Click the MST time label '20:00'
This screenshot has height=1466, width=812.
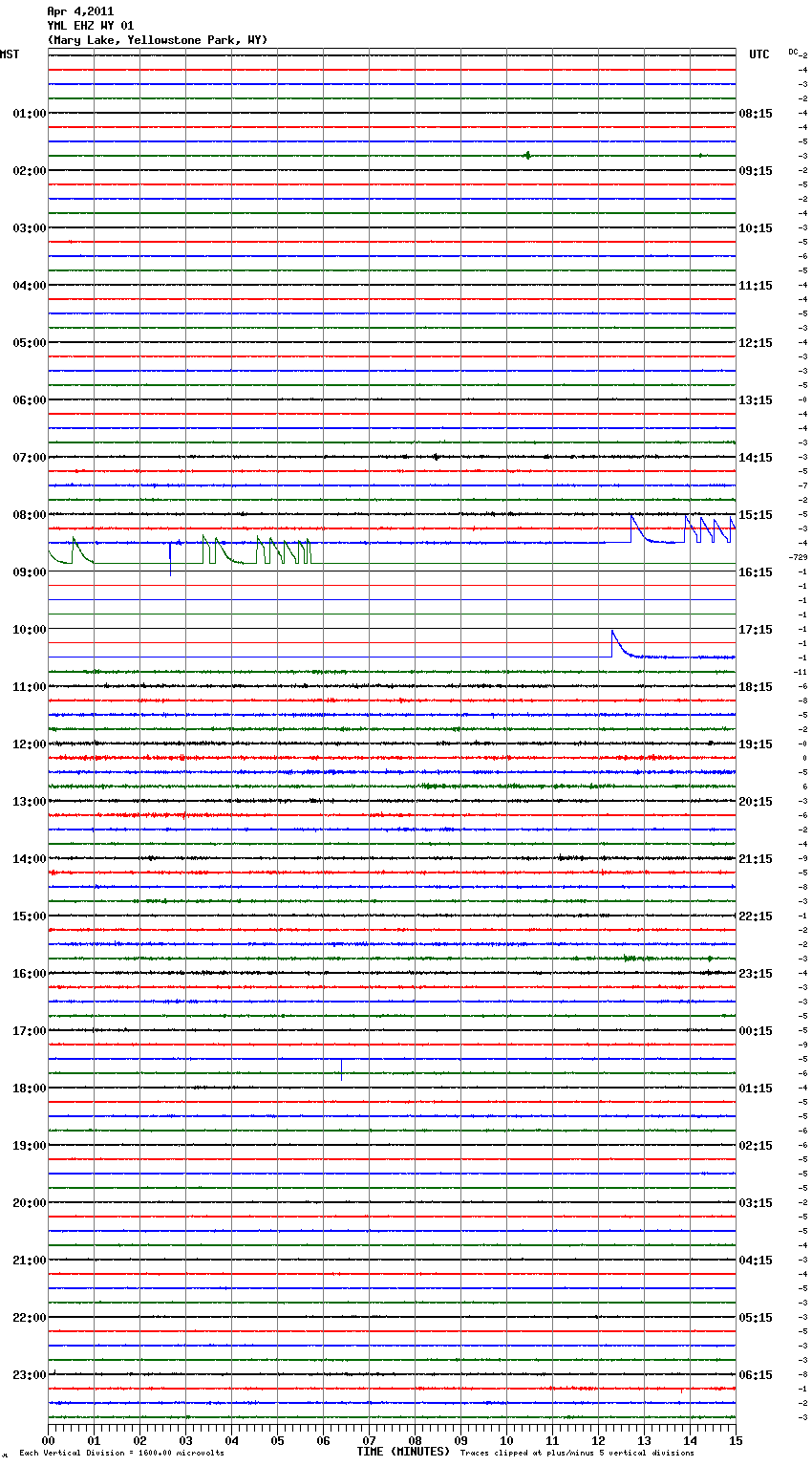[29, 1203]
